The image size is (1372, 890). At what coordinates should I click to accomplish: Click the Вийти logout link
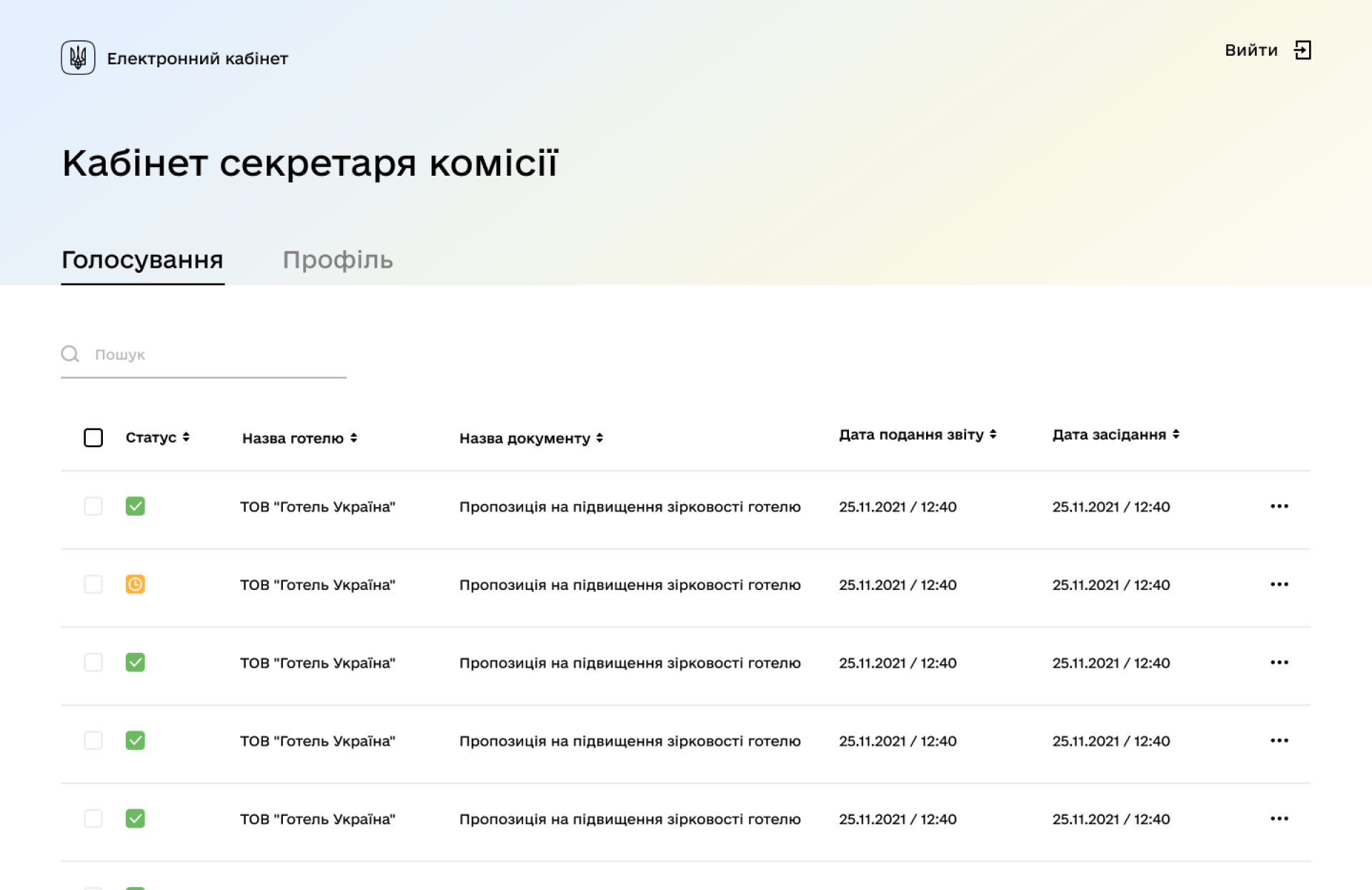click(x=1251, y=50)
